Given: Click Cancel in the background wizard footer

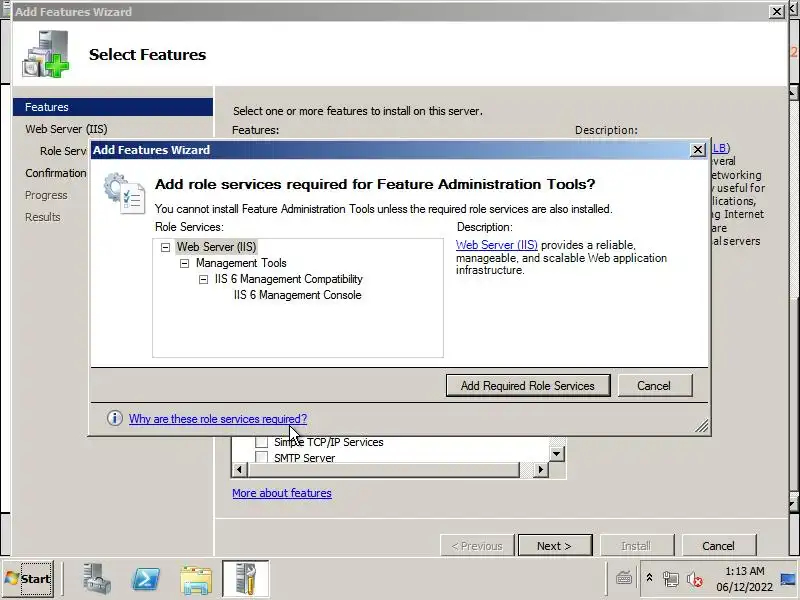Looking at the screenshot, I should tap(718, 546).
